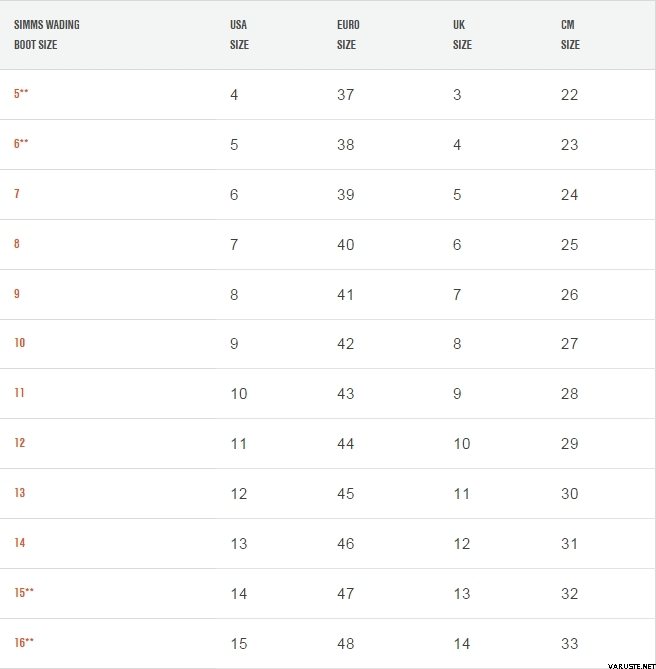Select UK size 10 cell
This screenshot has height=669, width=656.
(462, 444)
